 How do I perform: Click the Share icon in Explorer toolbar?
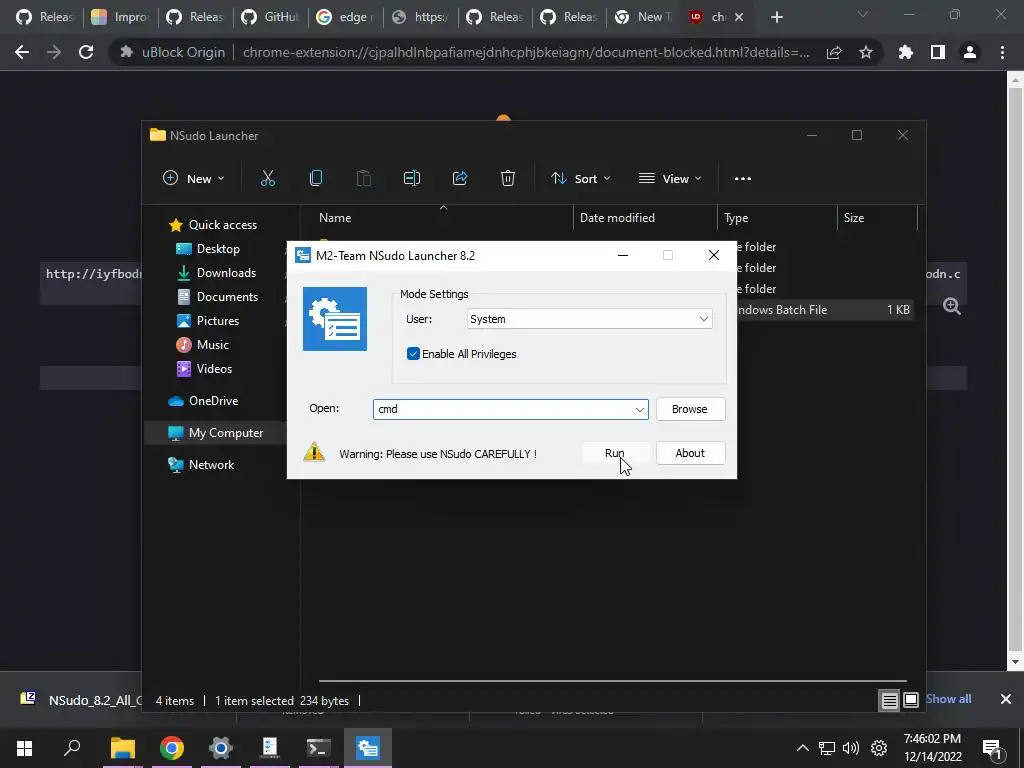tap(460, 178)
